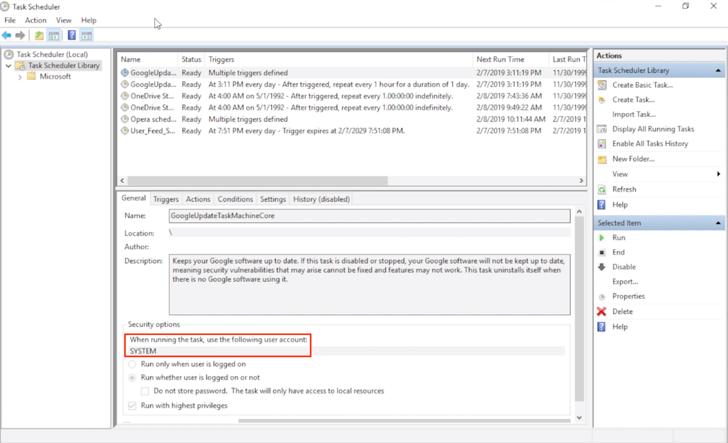Toggle 'Run with highest privileges' checkbox
Screen dimensions: 728x443
133,406
